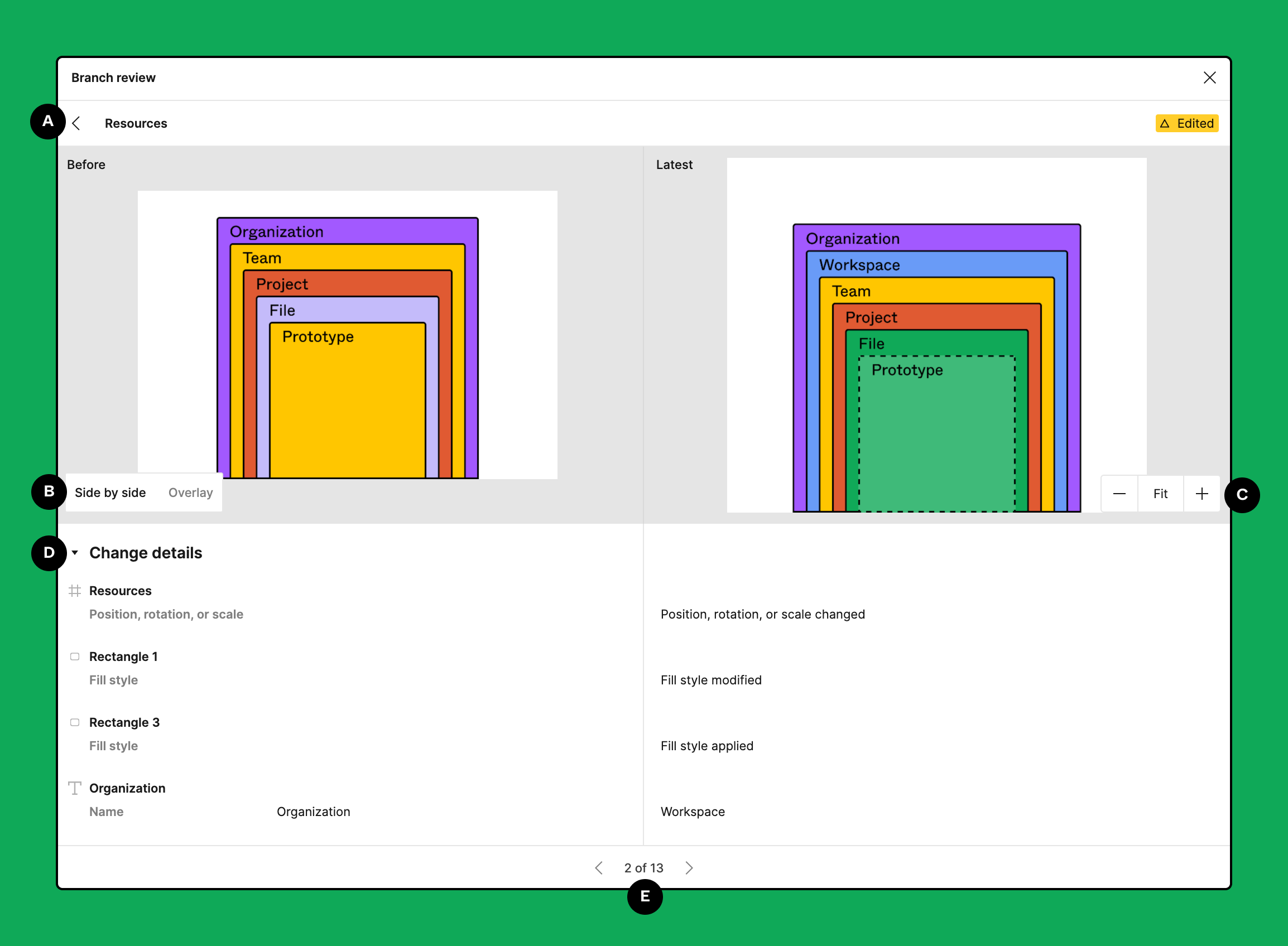Collapse the Change details section
The image size is (1288, 946).
(x=74, y=553)
